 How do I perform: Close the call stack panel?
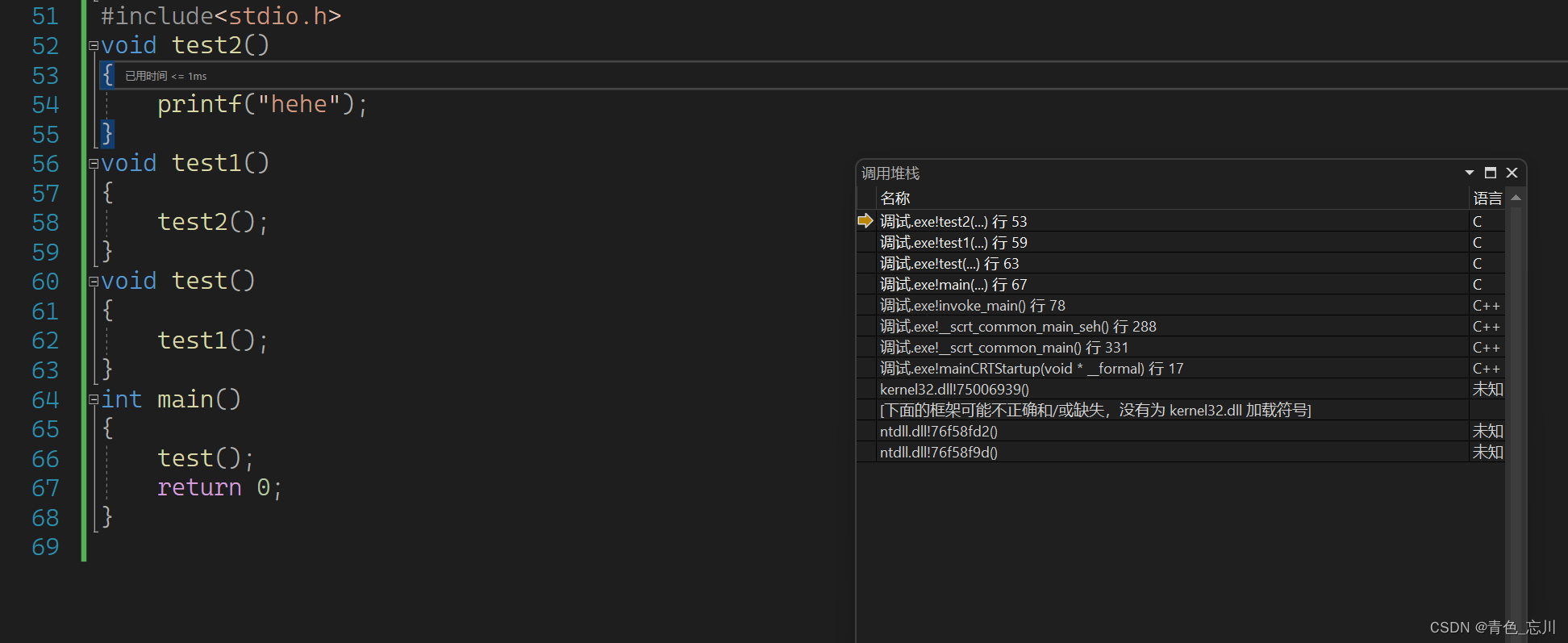(x=1512, y=173)
